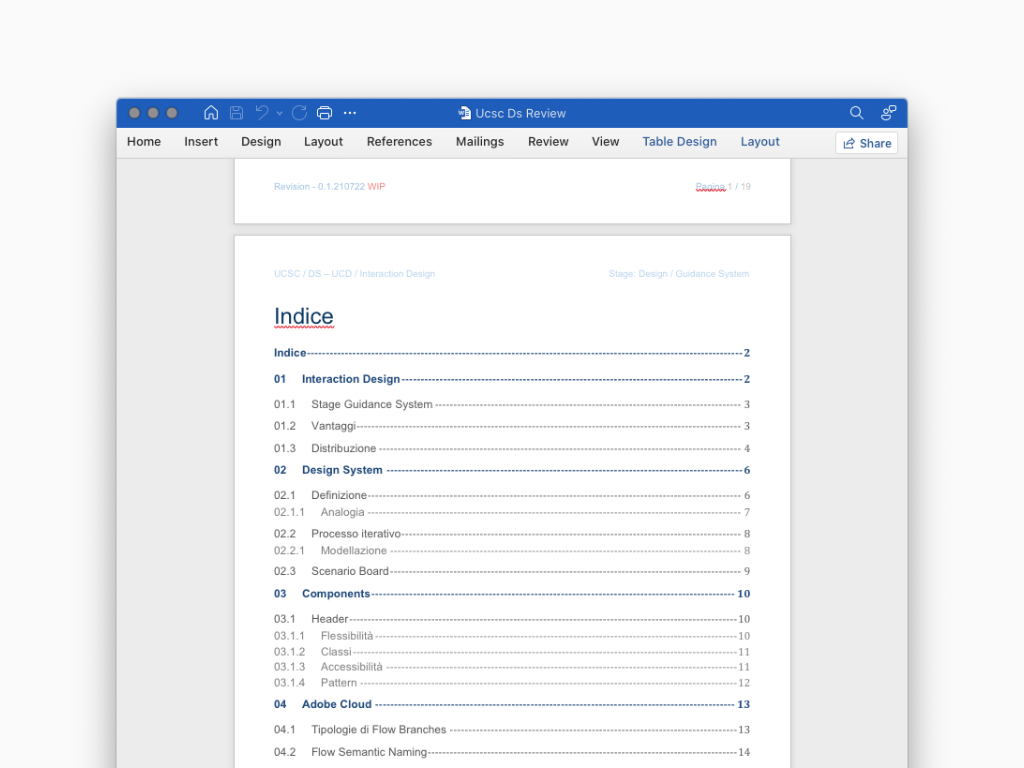
Task: Click the Print icon
Action: click(325, 113)
